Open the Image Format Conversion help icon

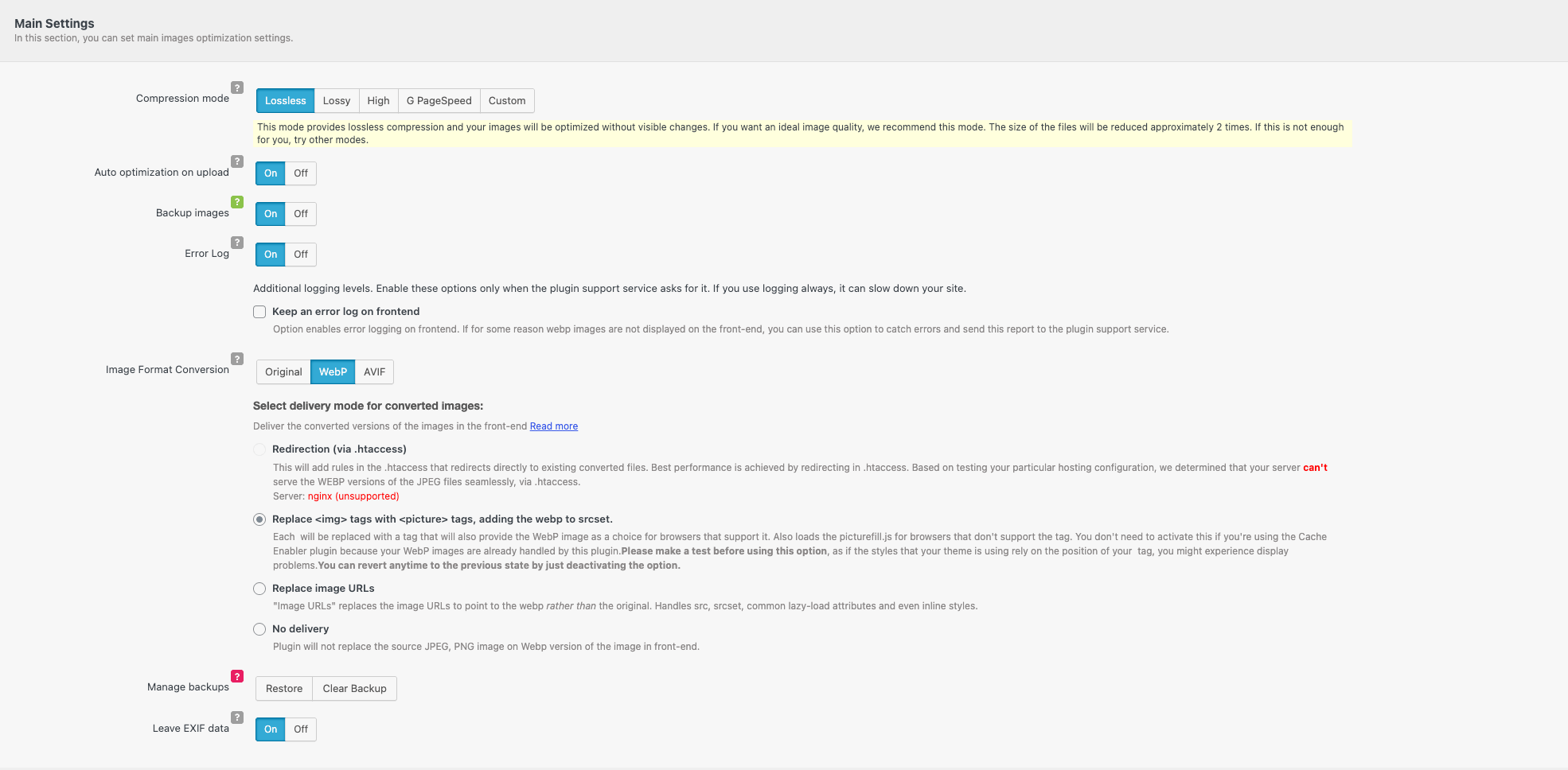237,359
